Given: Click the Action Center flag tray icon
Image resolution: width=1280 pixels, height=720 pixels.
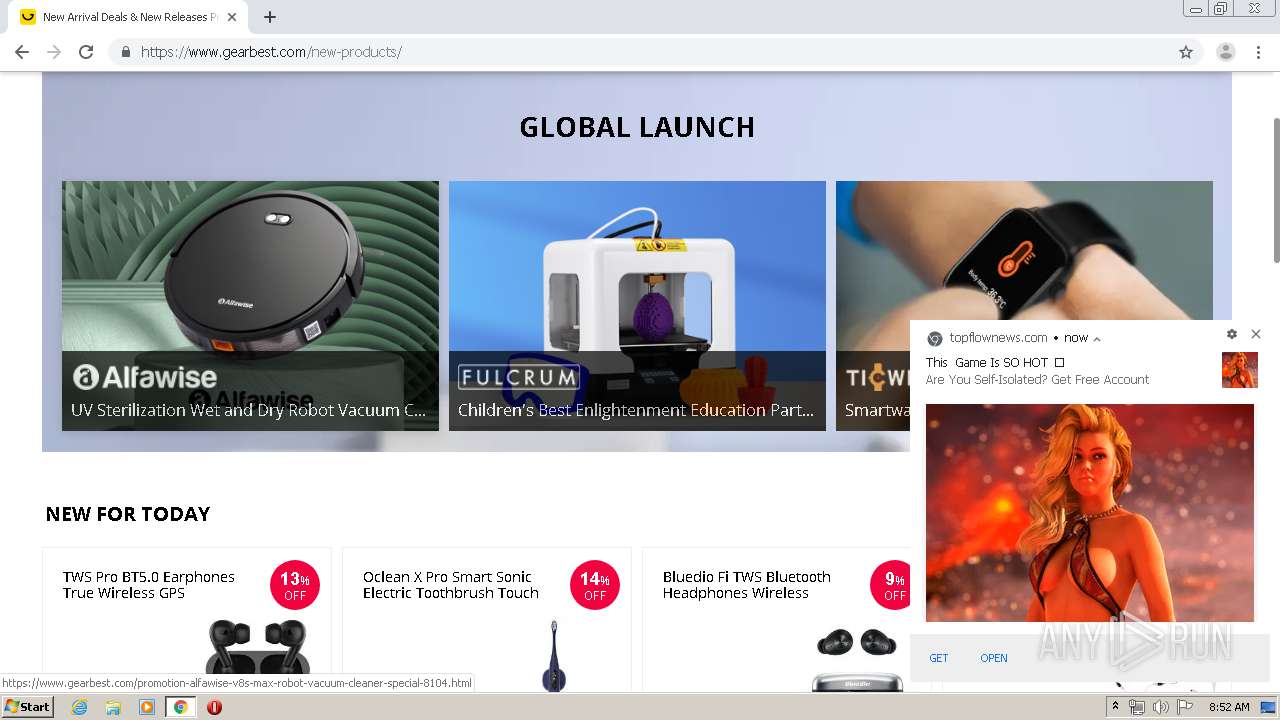Looking at the screenshot, I should (x=1185, y=707).
